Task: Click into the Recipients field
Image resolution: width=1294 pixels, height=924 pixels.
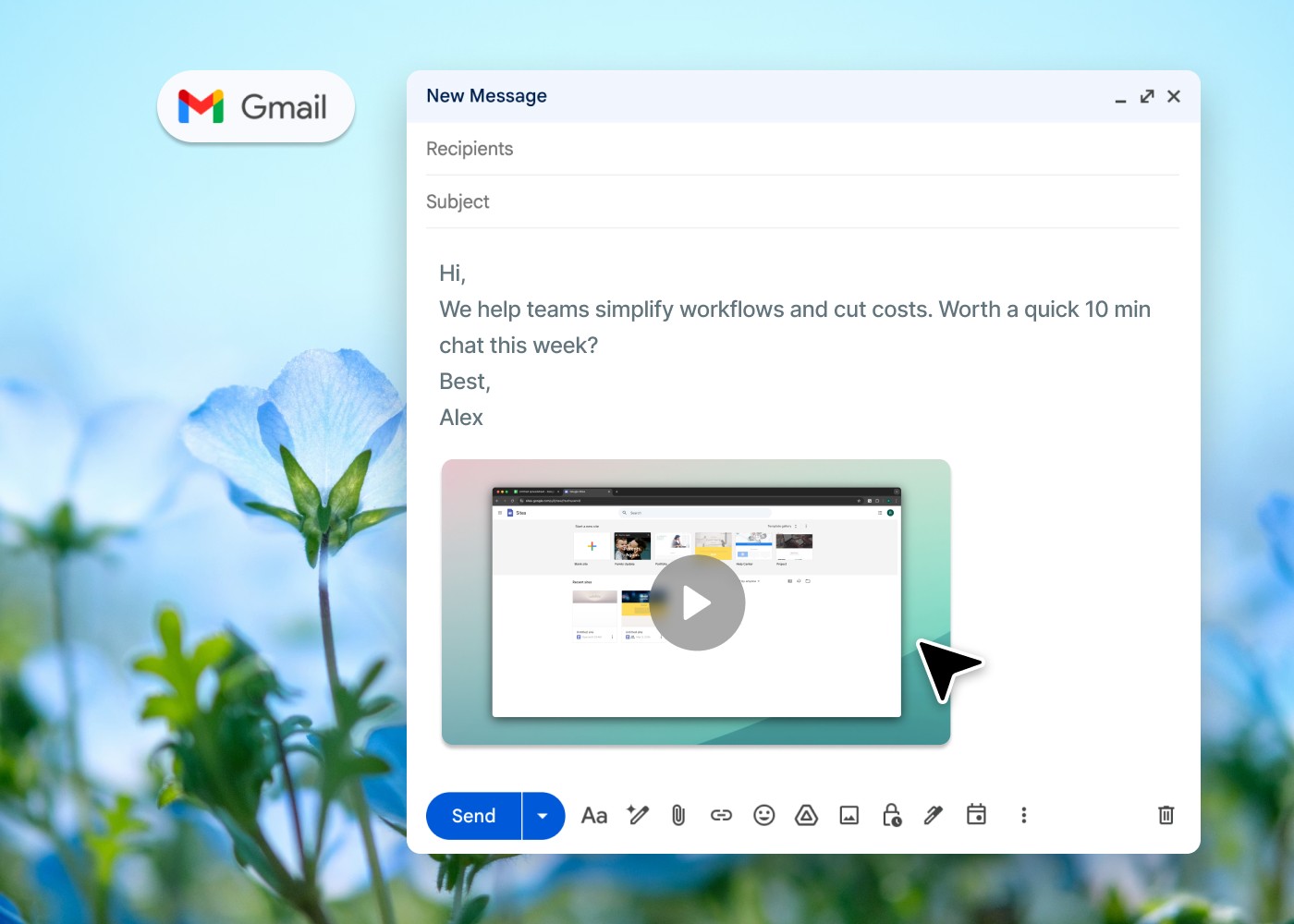Action: pyautogui.click(x=802, y=149)
